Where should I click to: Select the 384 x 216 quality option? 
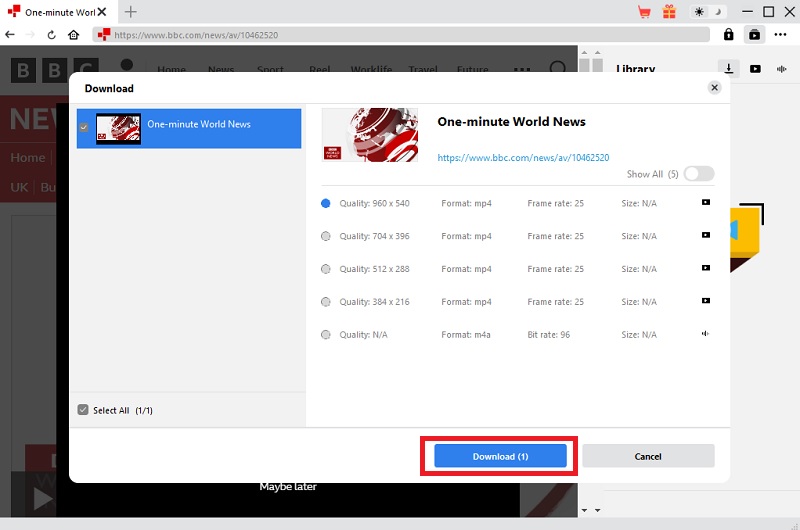click(326, 302)
